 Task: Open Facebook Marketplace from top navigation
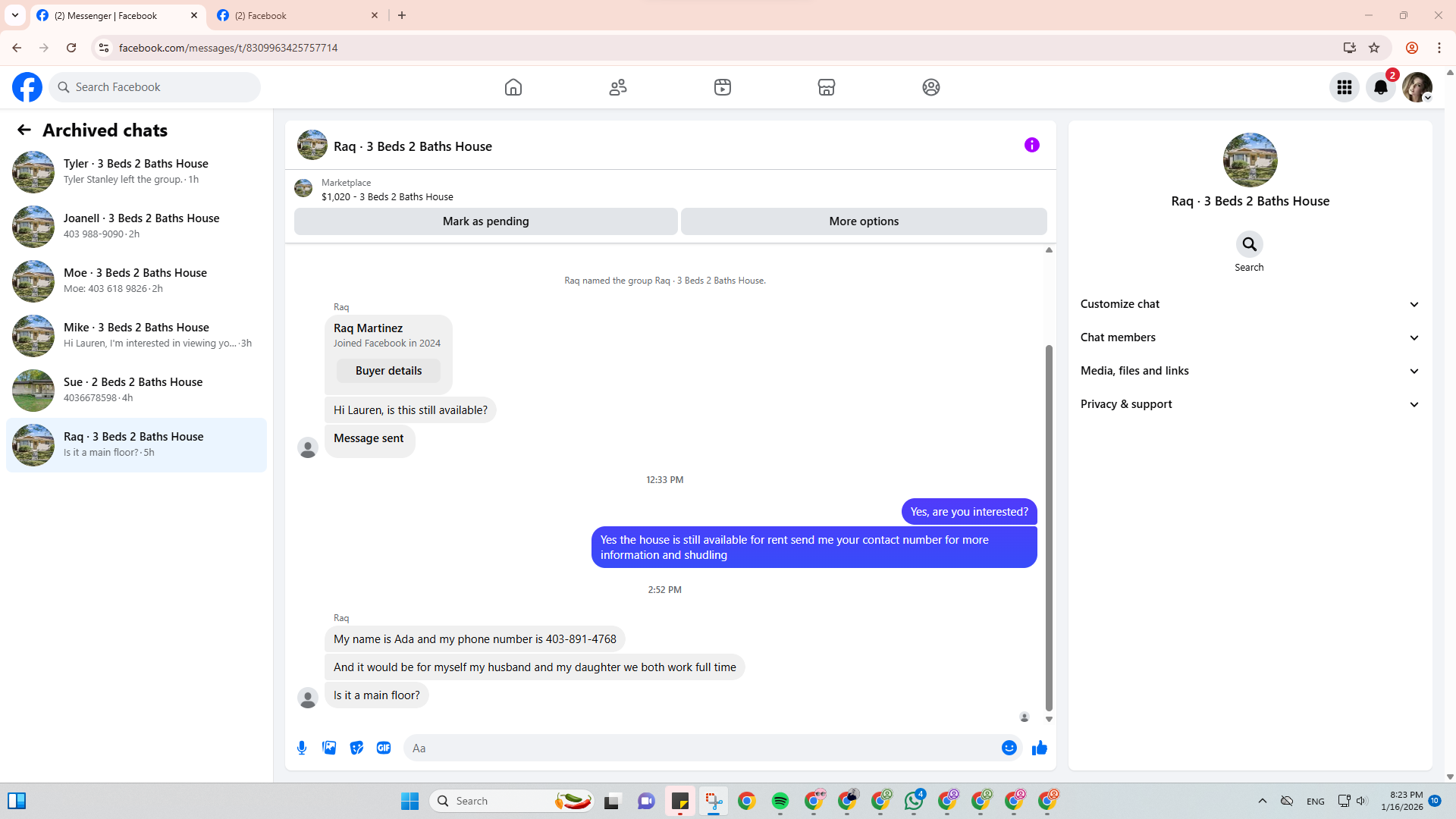coord(826,87)
